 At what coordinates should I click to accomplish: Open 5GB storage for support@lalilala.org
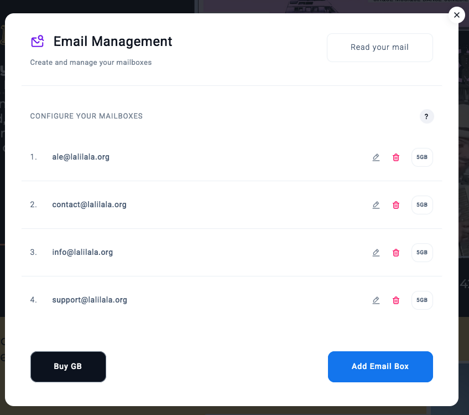click(422, 300)
